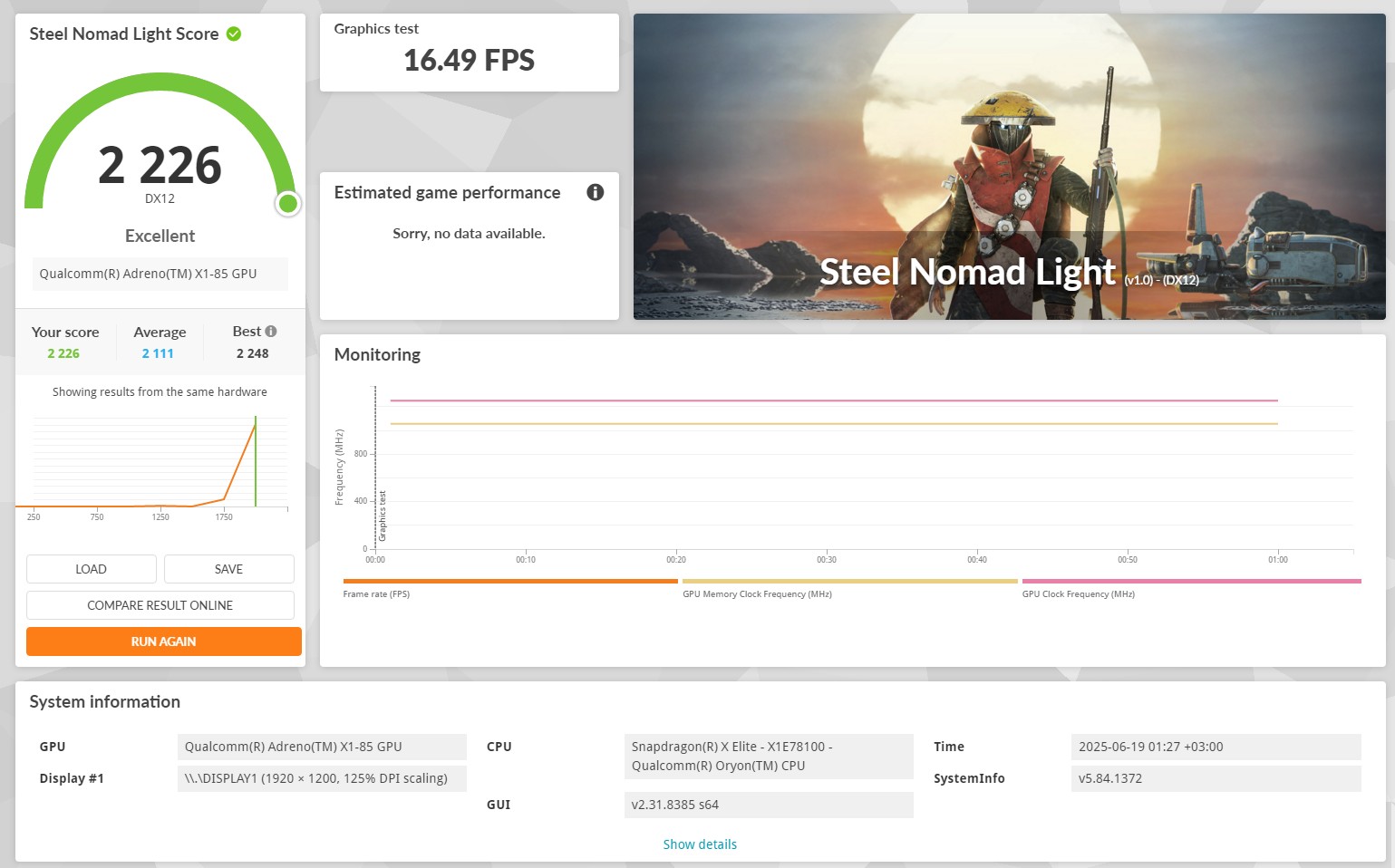Click the green validation checkmark beside score title
Screen dimensions: 1395x868
tap(234, 34)
